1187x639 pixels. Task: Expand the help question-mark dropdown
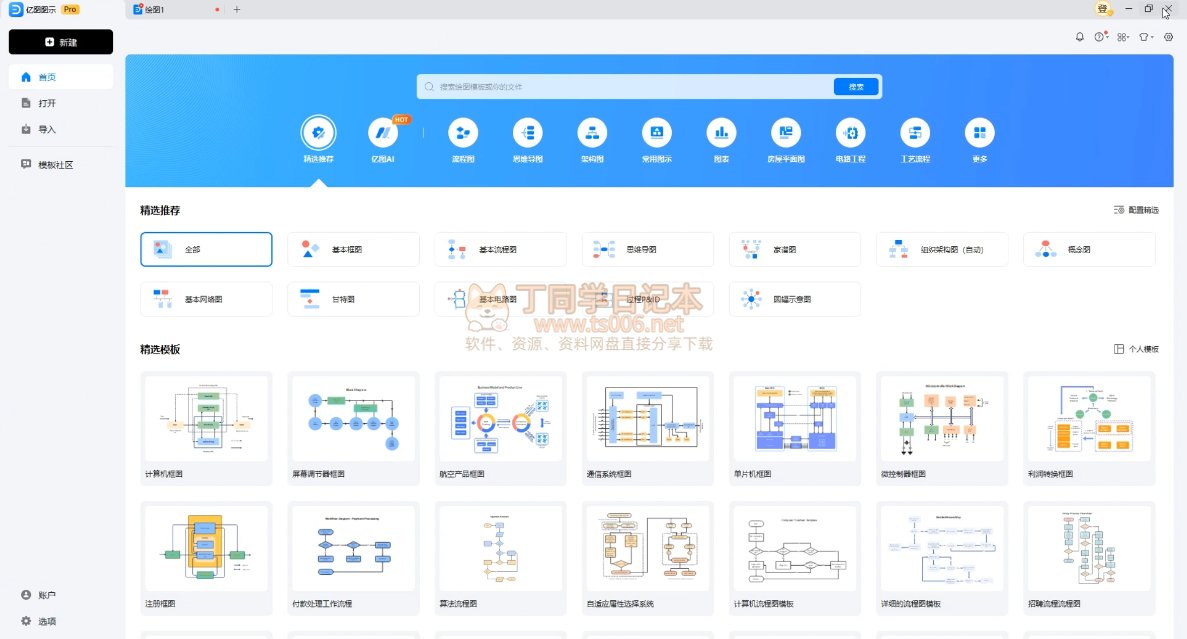tap(1101, 37)
